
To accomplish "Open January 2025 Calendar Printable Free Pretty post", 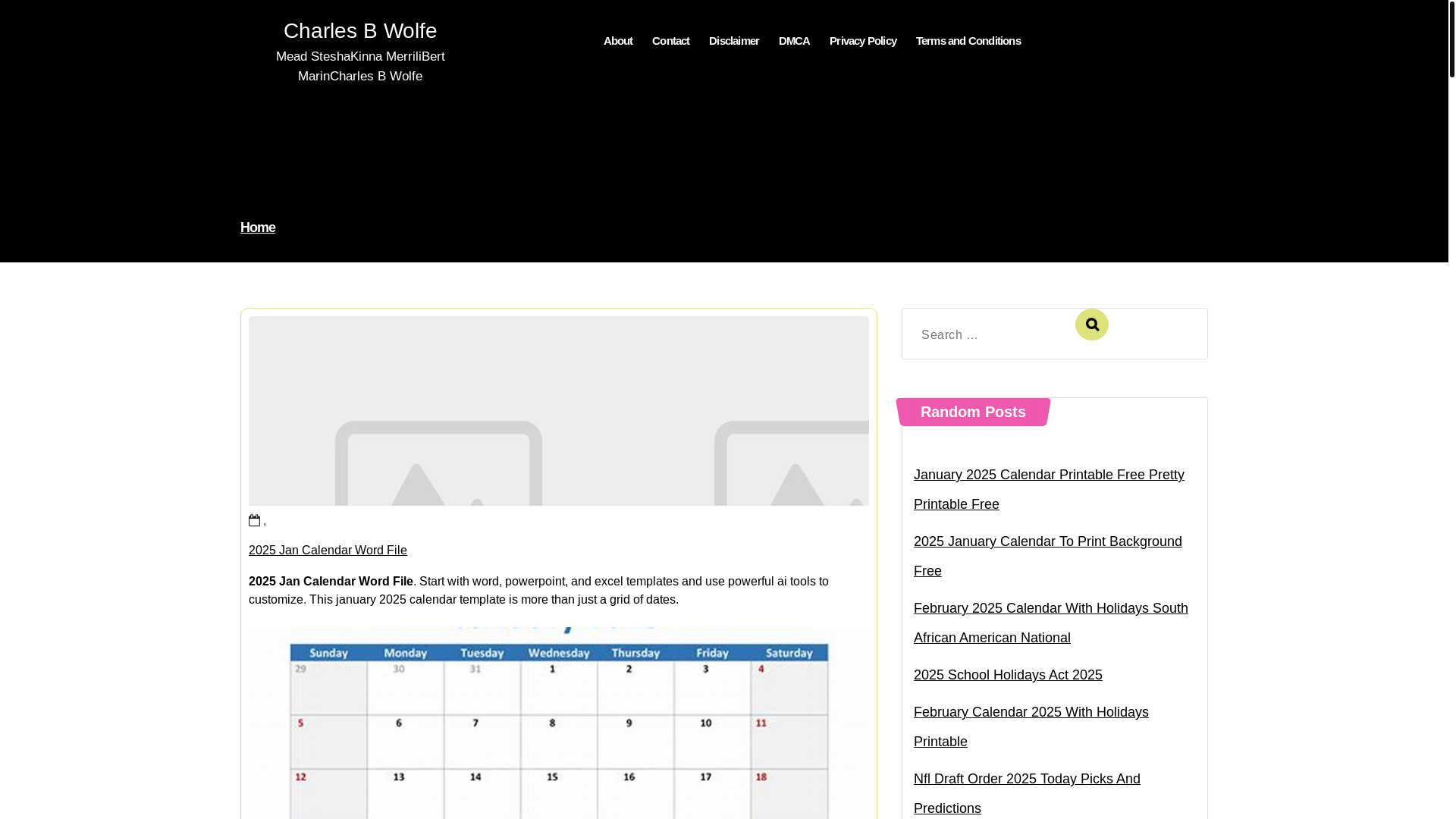I will pyautogui.click(x=1049, y=489).
